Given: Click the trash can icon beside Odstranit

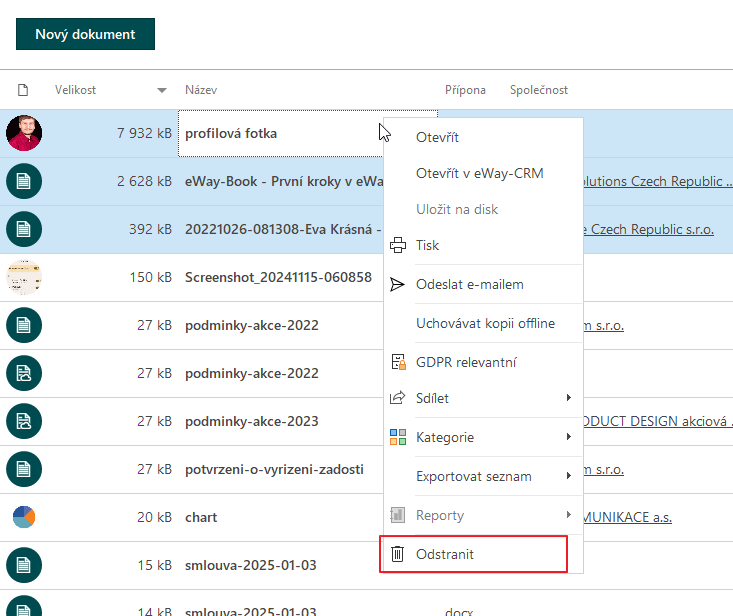Looking at the screenshot, I should tap(397, 554).
